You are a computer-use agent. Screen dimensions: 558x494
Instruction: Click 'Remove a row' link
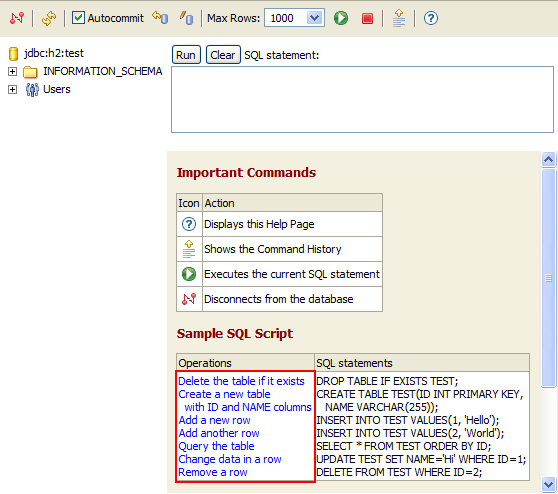click(x=213, y=472)
